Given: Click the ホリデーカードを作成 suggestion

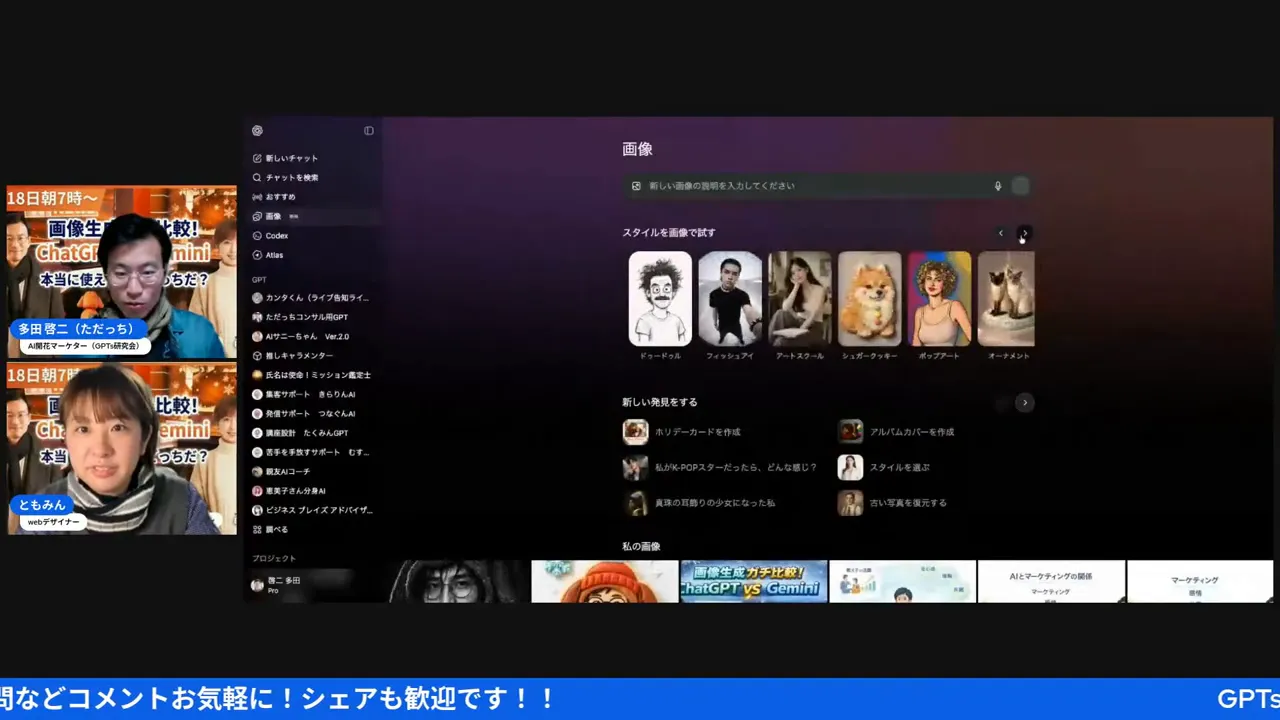Looking at the screenshot, I should (x=700, y=431).
